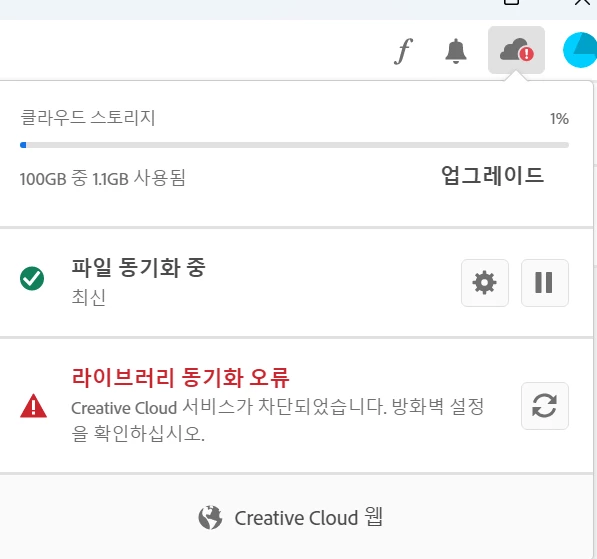The height and width of the screenshot is (559, 597).
Task: Click the globe icon beside Creative Cloud 웹
Action: pyautogui.click(x=210, y=517)
